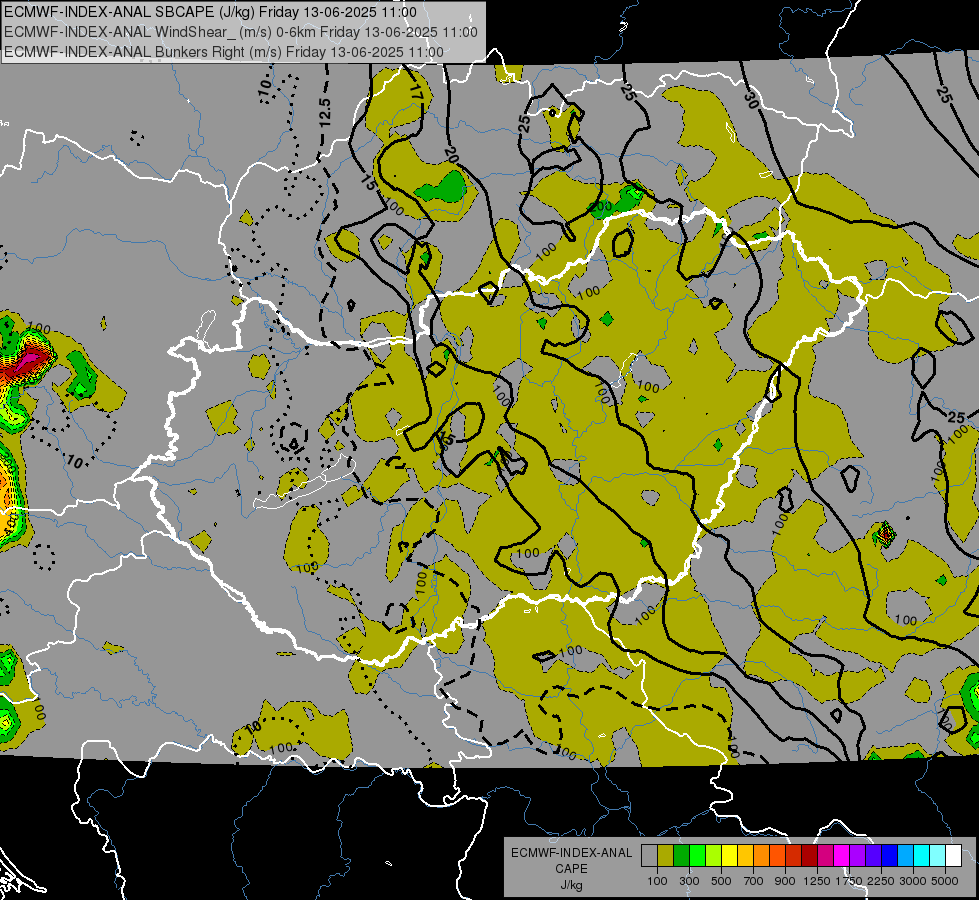This screenshot has height=900, width=979.
Task: Click the 3000 value on legend scale
Action: point(913,881)
